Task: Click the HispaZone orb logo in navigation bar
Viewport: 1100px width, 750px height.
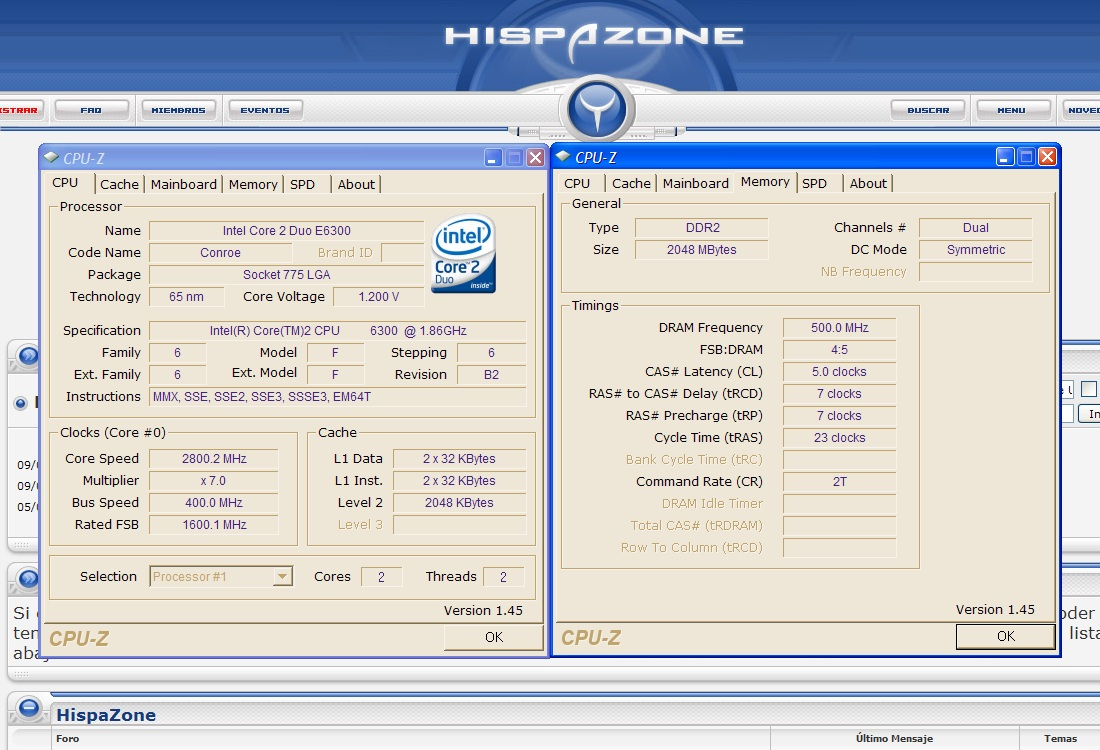Action: pyautogui.click(x=599, y=109)
